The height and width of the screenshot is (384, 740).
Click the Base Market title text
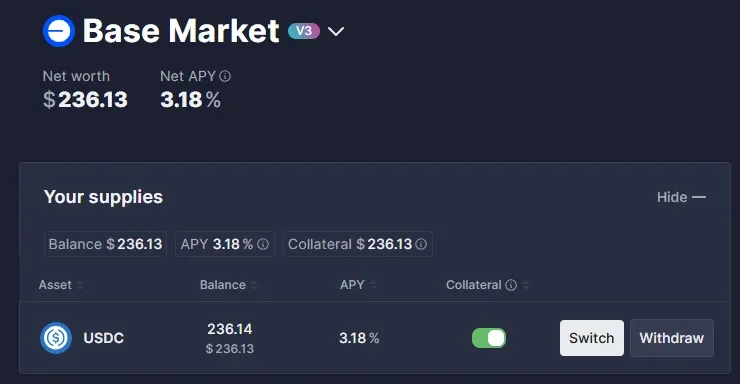181,31
